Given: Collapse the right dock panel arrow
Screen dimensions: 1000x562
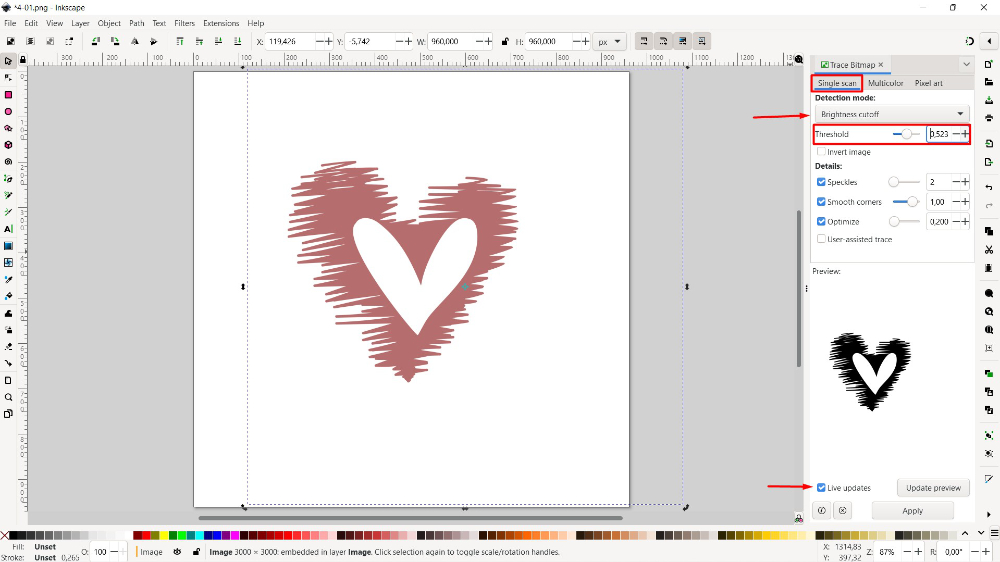Looking at the screenshot, I should (989, 41).
